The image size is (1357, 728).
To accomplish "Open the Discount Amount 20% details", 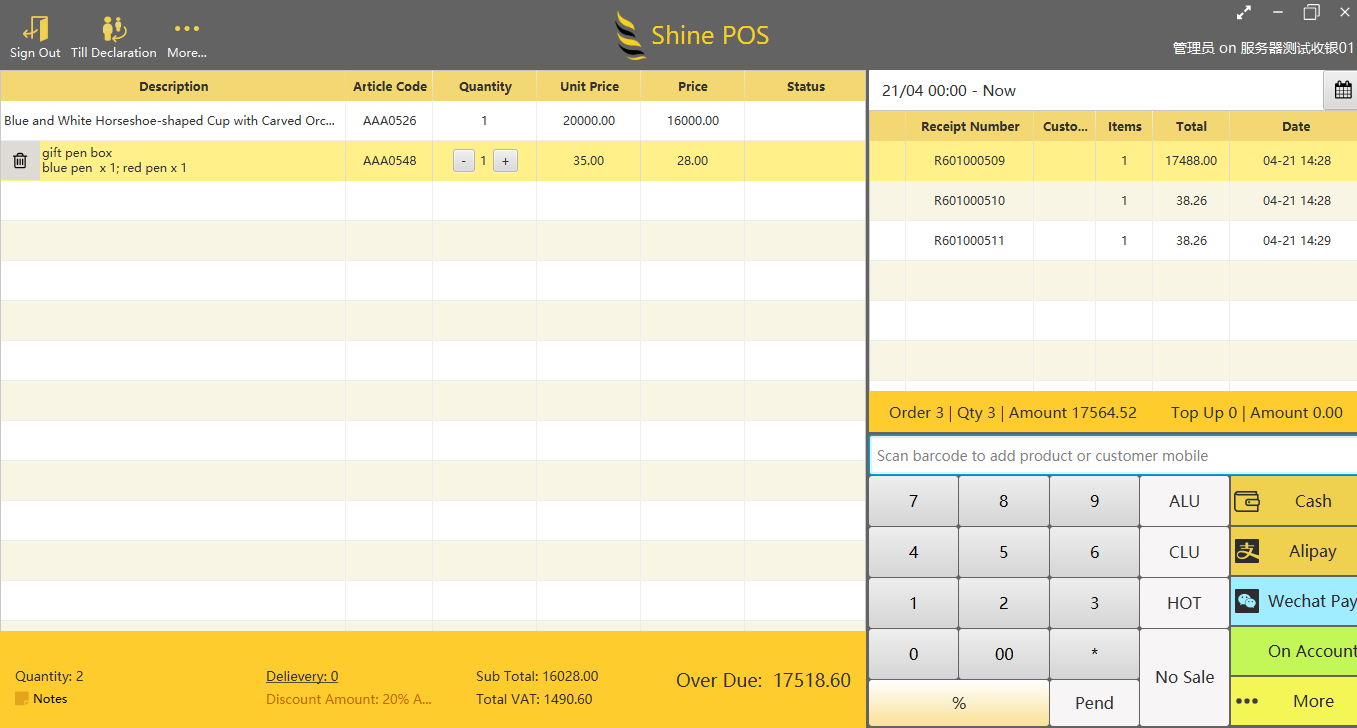I will coord(348,700).
